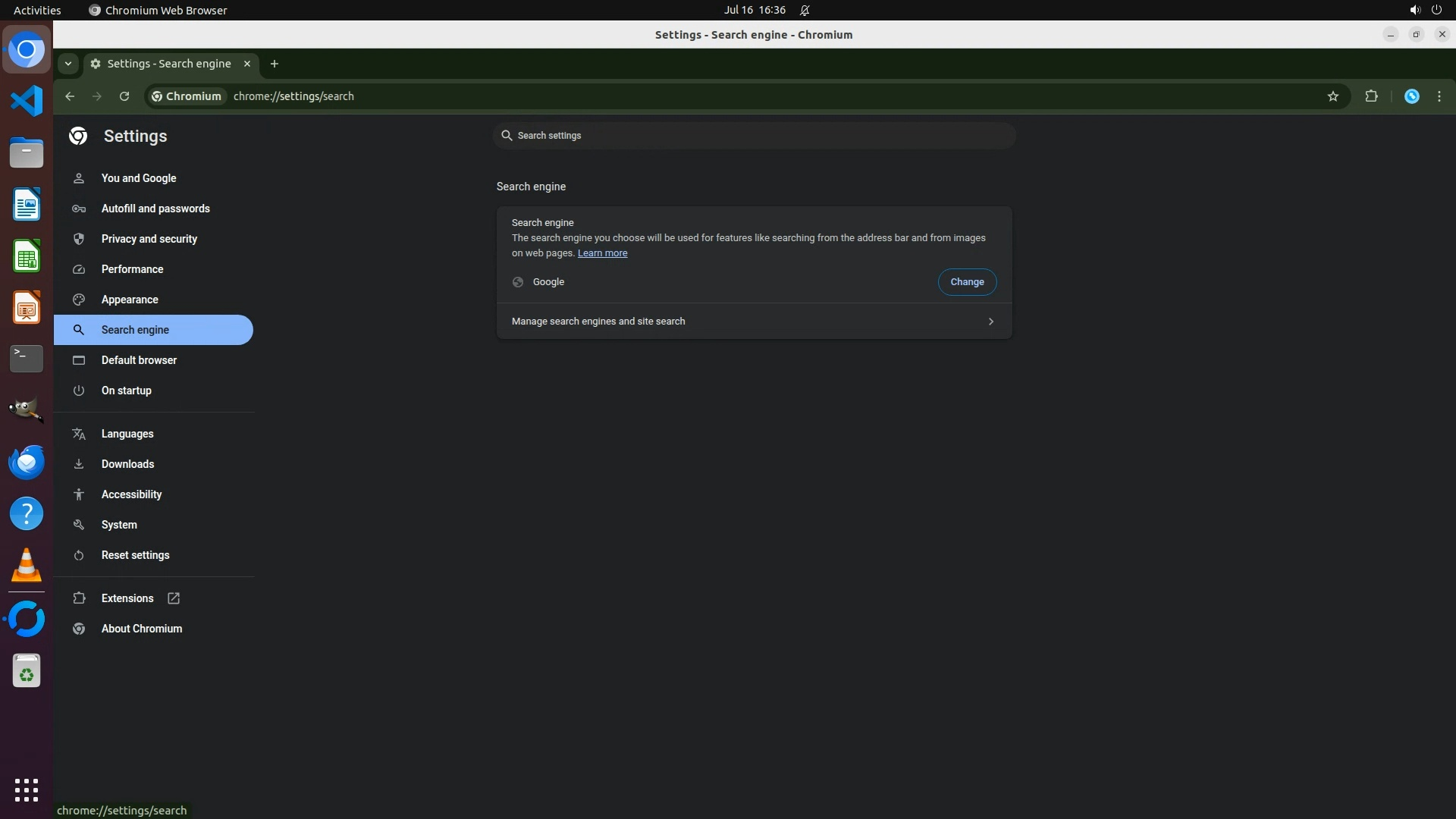The height and width of the screenshot is (819, 1456).
Task: Expand the tab search dropdown arrow
Action: pos(68,64)
